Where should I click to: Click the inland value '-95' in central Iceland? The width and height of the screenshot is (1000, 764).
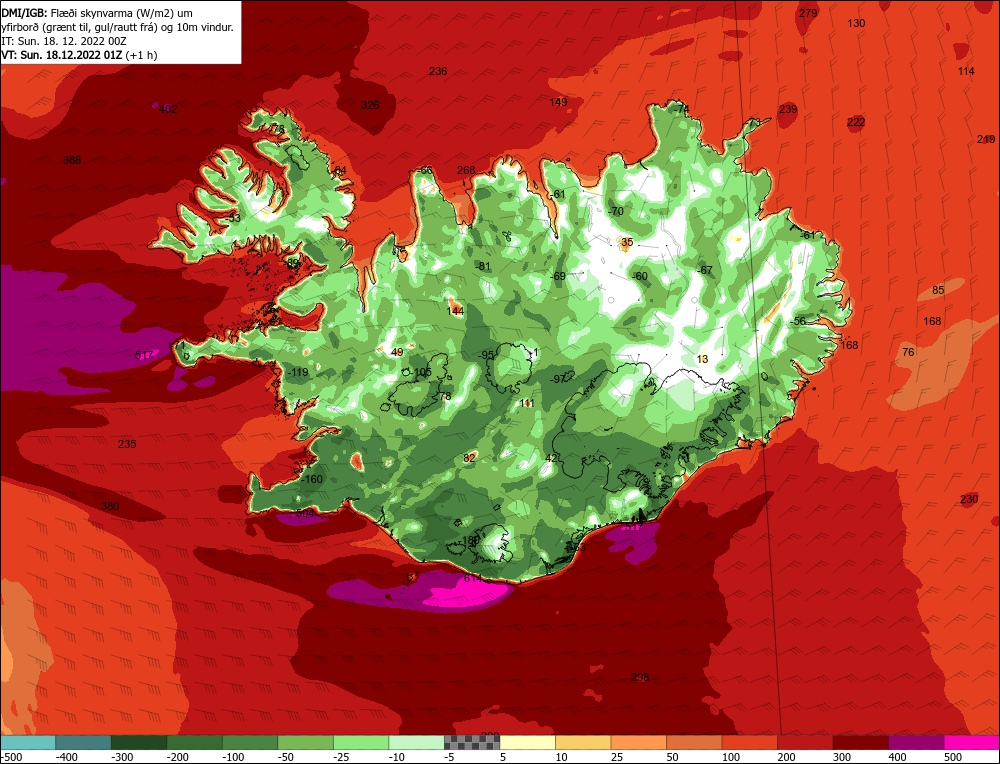[486, 355]
